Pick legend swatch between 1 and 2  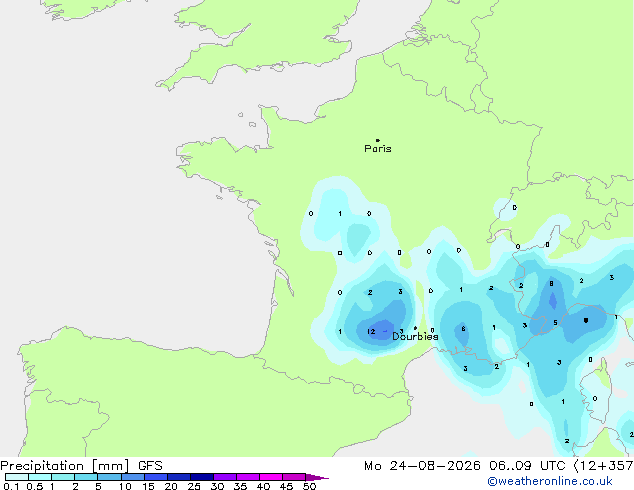[63, 477]
